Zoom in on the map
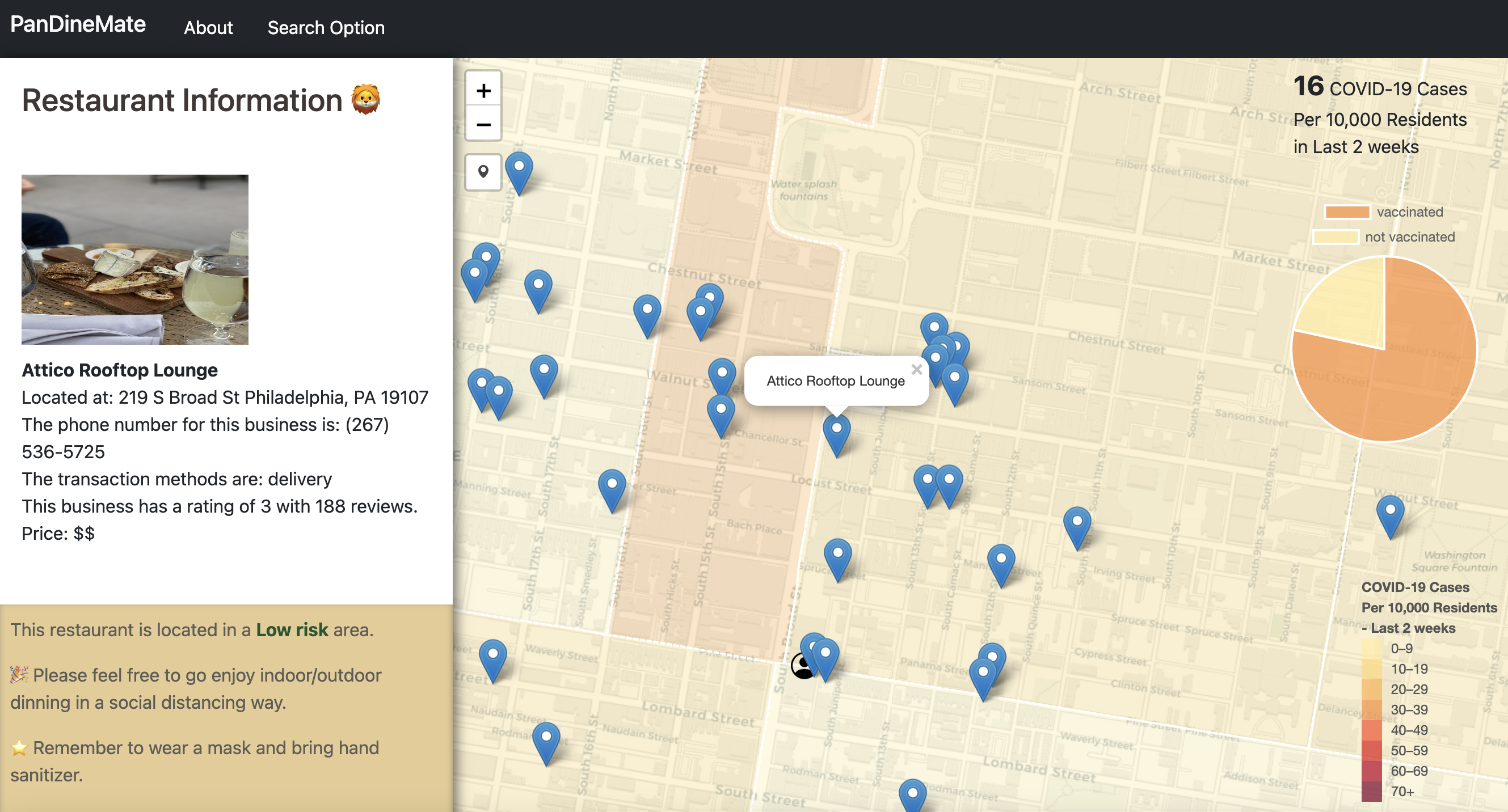The width and height of the screenshot is (1508, 812). (x=483, y=91)
